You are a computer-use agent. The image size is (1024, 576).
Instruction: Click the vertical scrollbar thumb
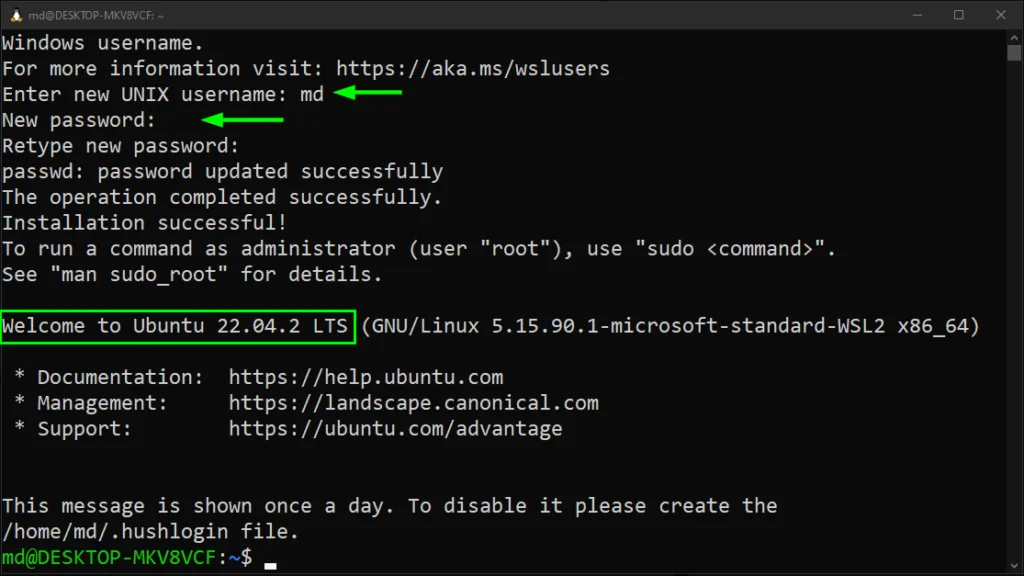tap(1014, 54)
